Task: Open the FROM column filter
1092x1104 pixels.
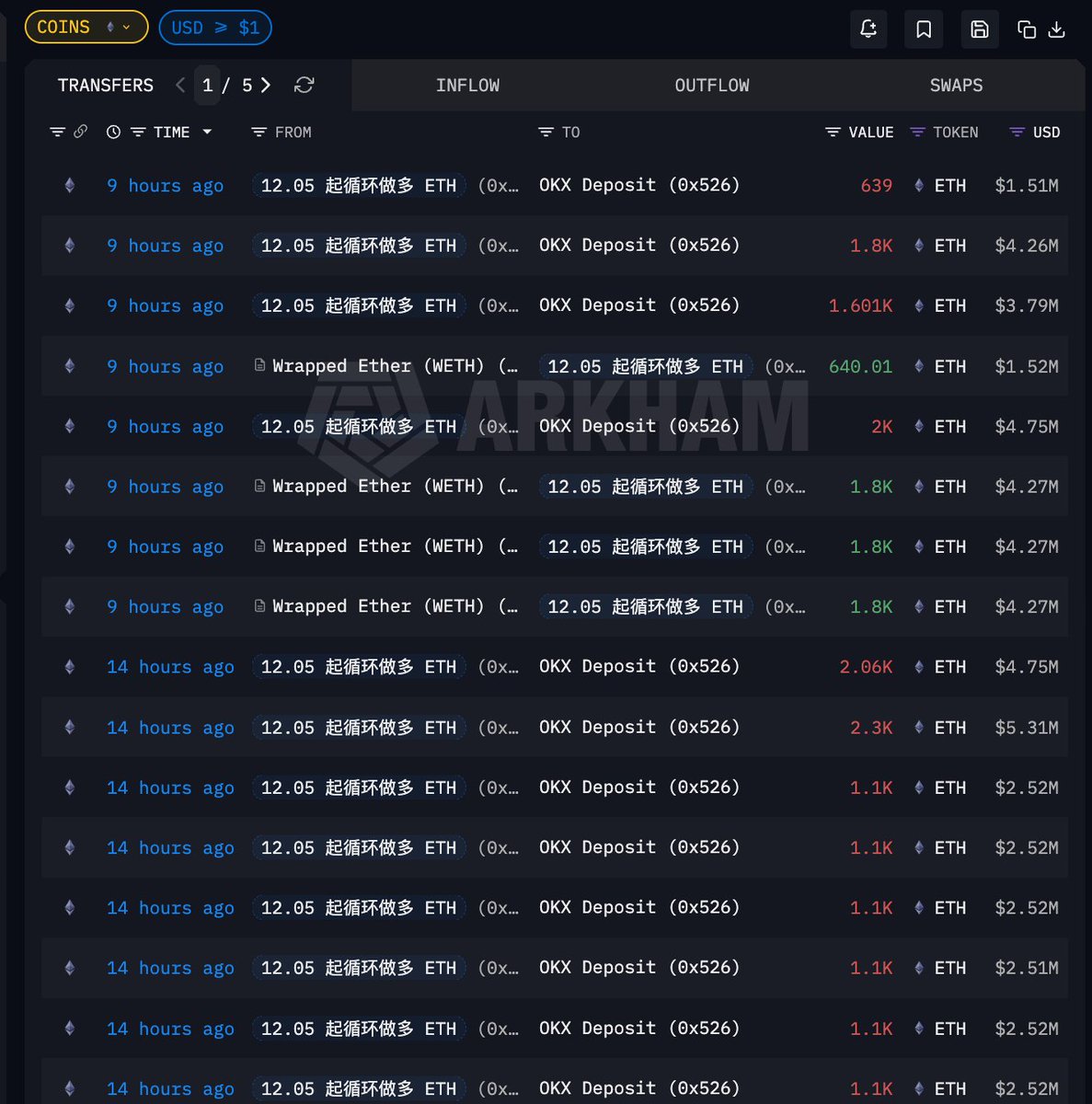Action: point(259,132)
